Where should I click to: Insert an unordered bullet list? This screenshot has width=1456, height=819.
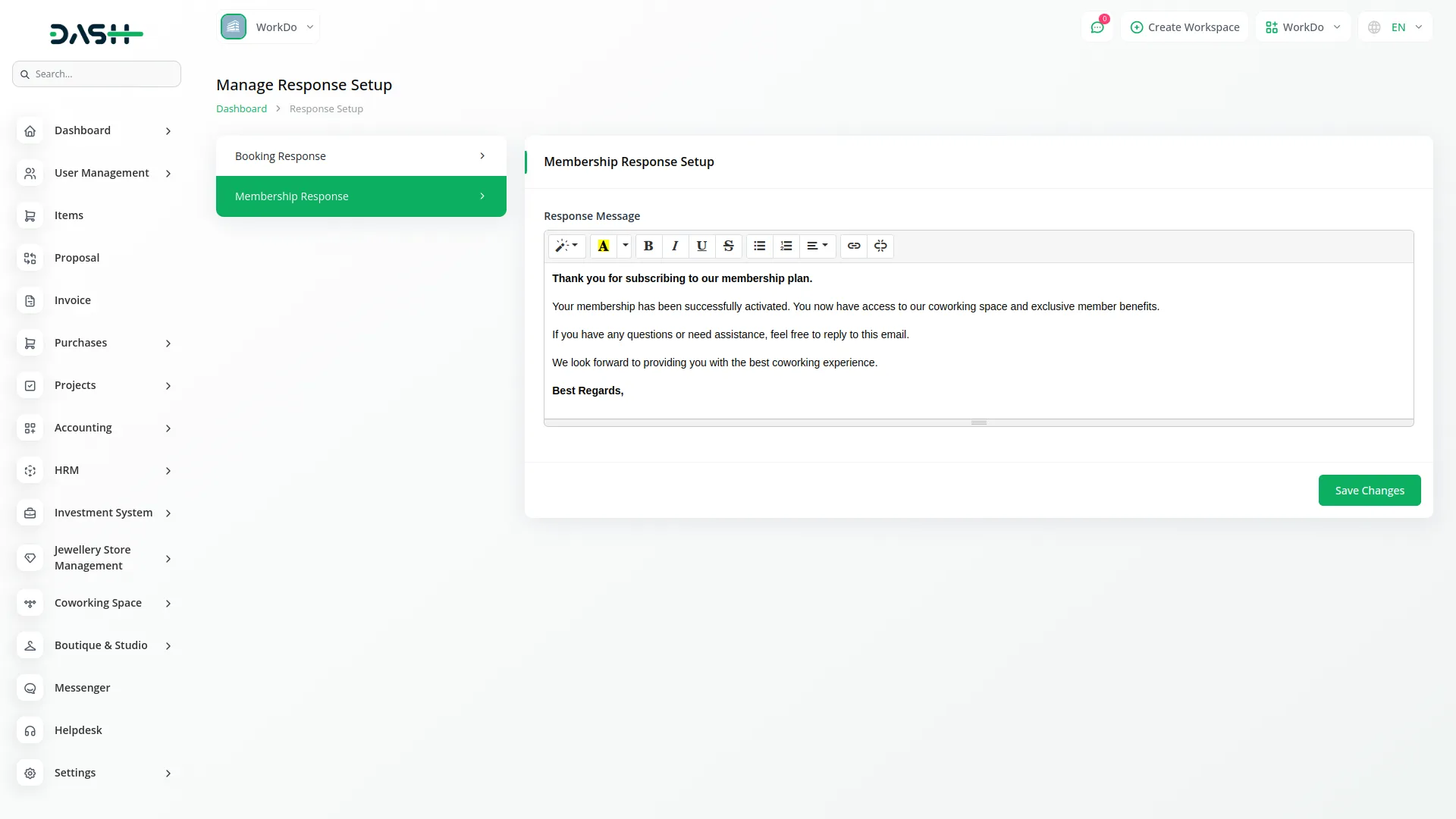(x=759, y=246)
